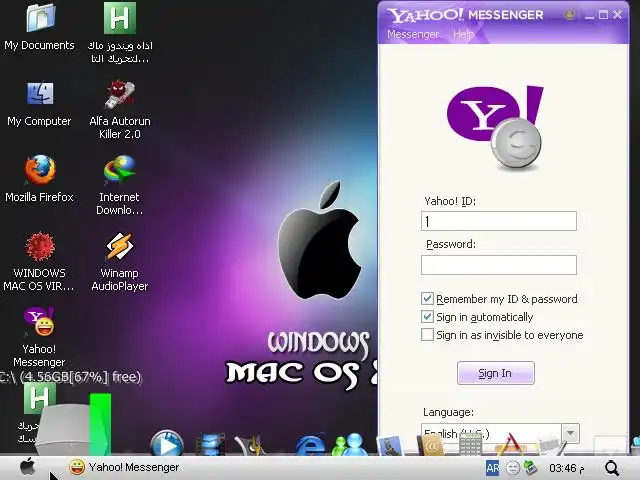
Task: Toggle Sign in automatically checkbox
Action: 427,317
